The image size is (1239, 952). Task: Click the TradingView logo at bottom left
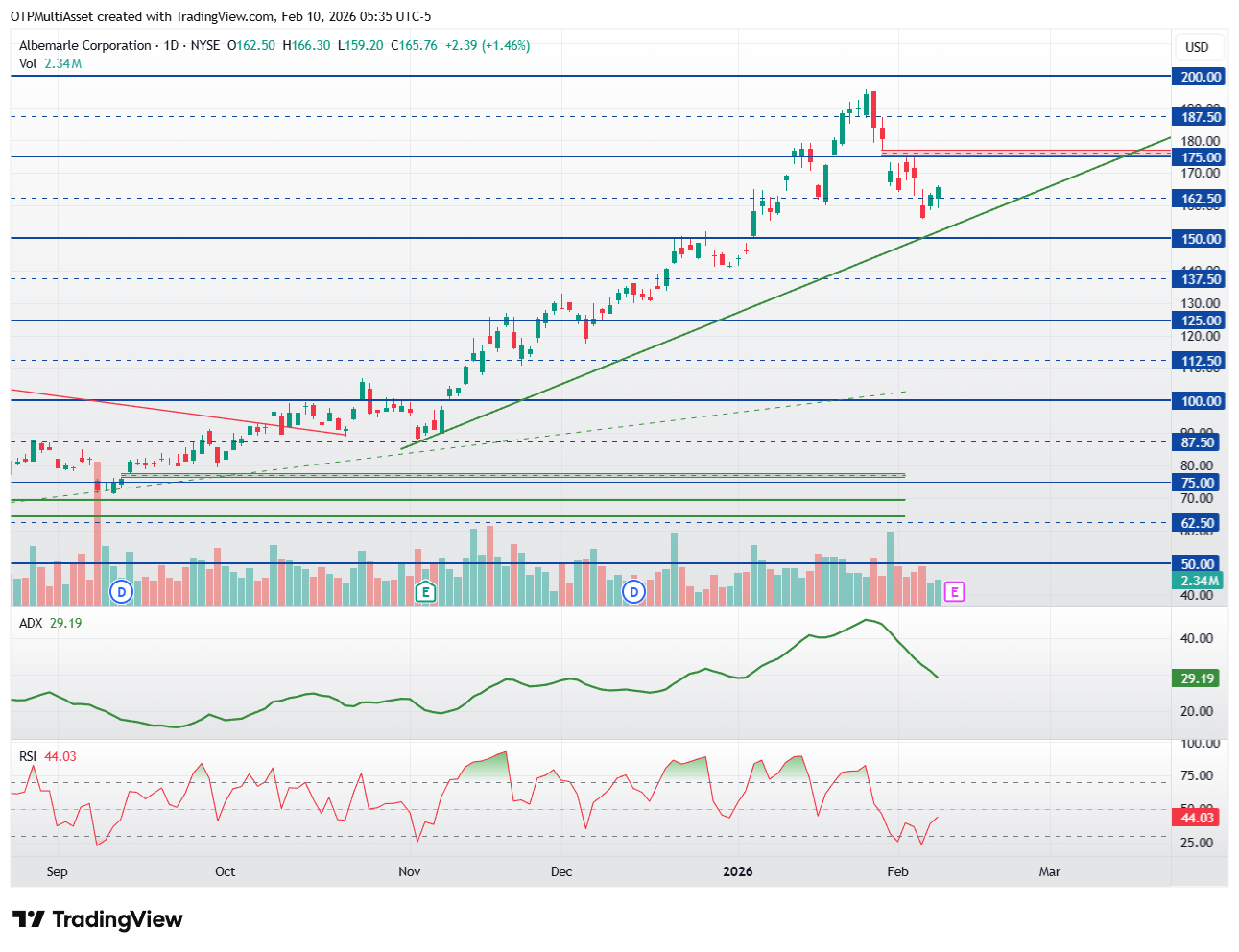tap(97, 919)
